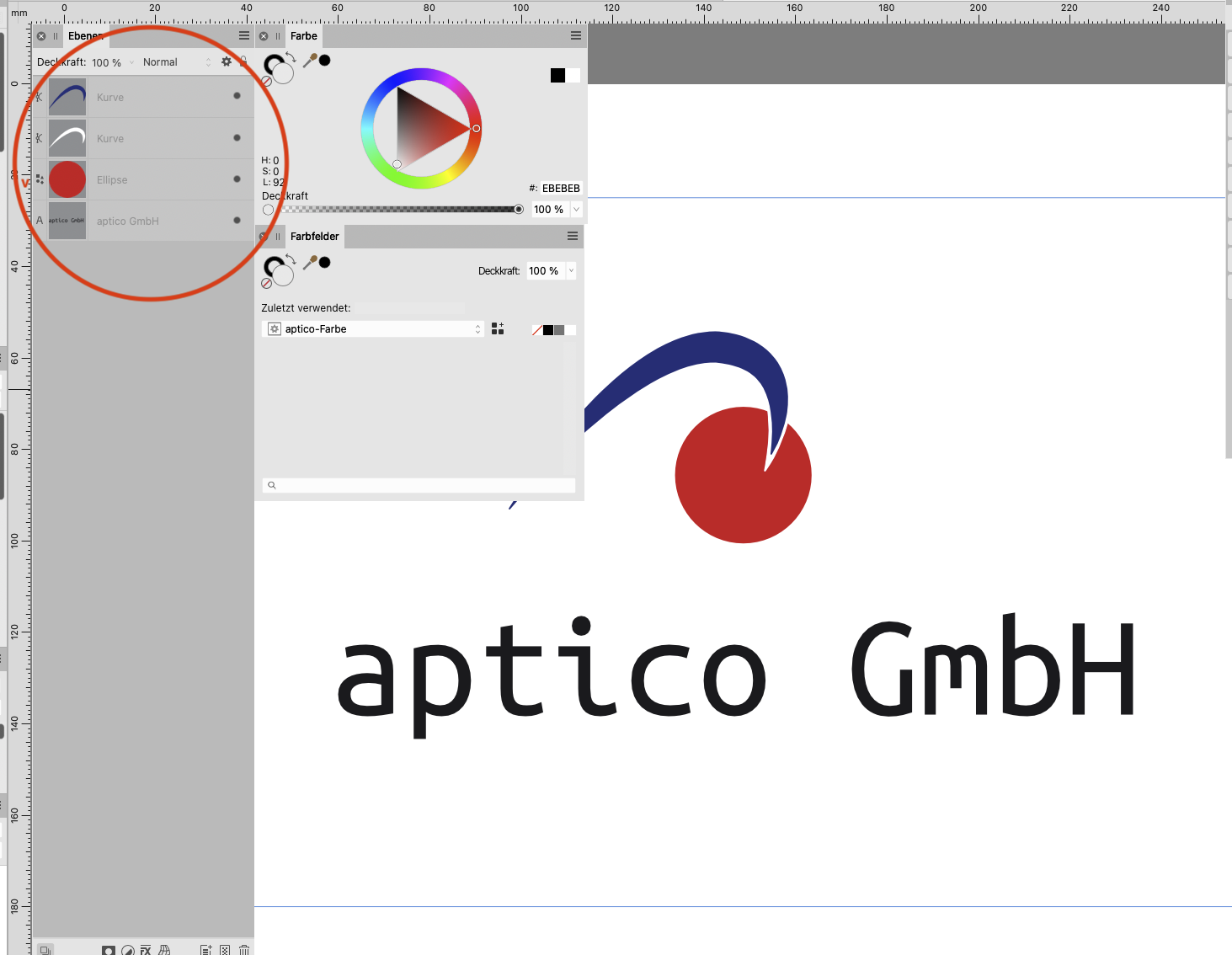The width and height of the screenshot is (1232, 955).
Task: Select stroke ring in Farbfelder panel
Action: (271, 265)
